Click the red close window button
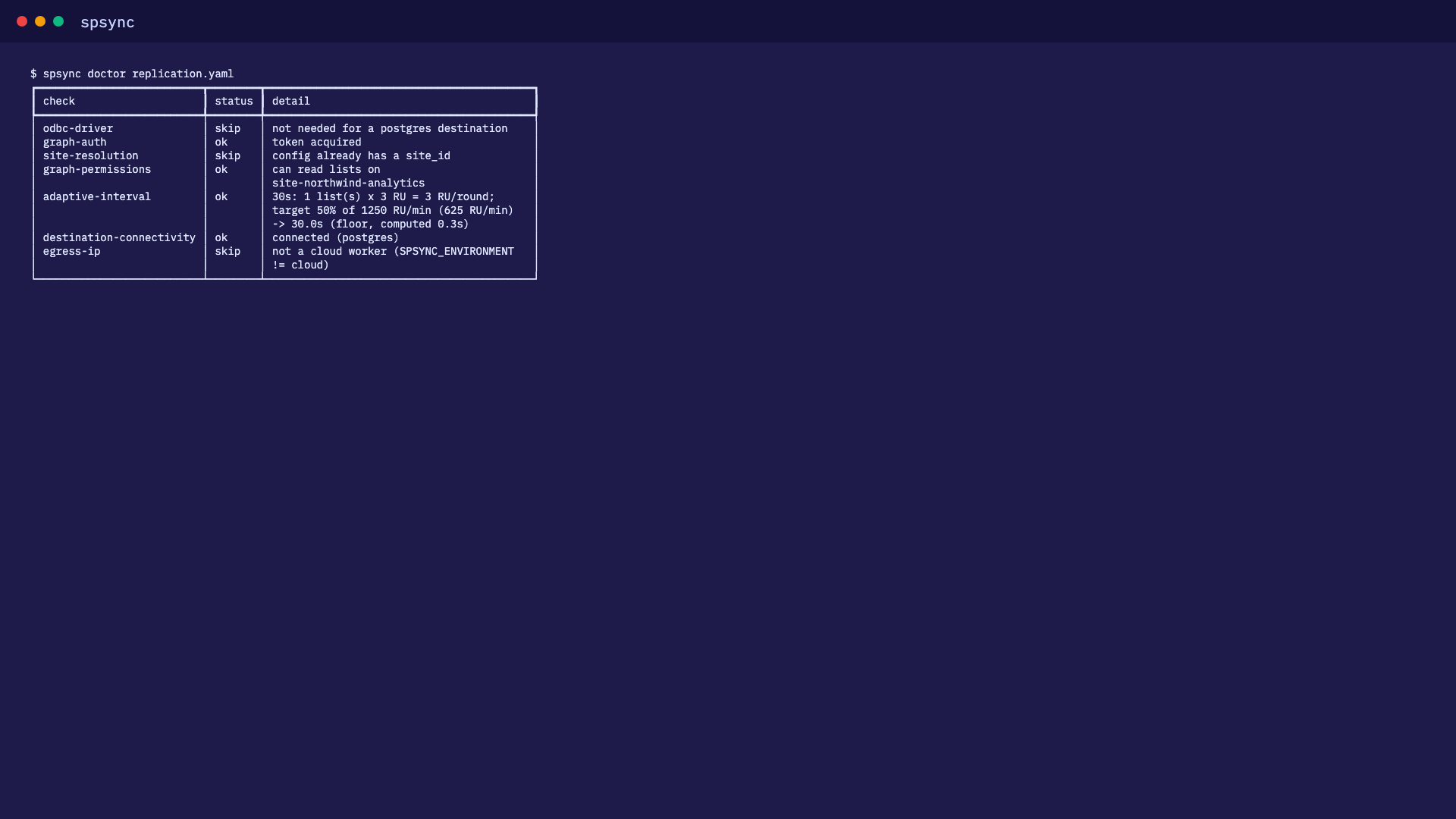Screen dimensions: 1456x819 click(22, 21)
